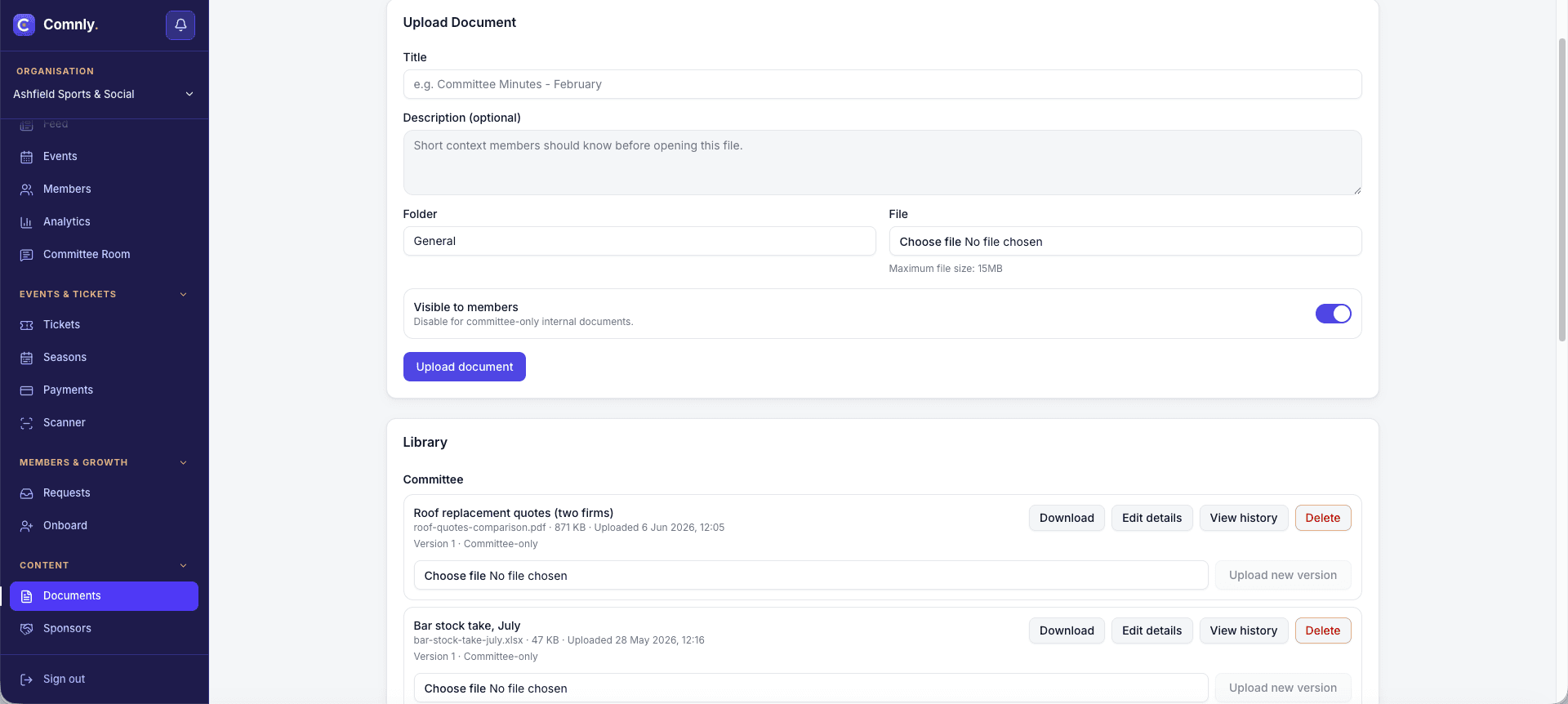
Task: Open Scanner in the sidebar
Action: [x=104, y=423]
